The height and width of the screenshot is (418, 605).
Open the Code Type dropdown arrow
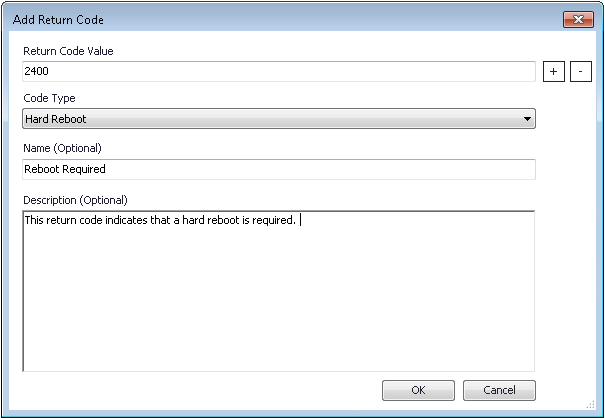(x=527, y=120)
